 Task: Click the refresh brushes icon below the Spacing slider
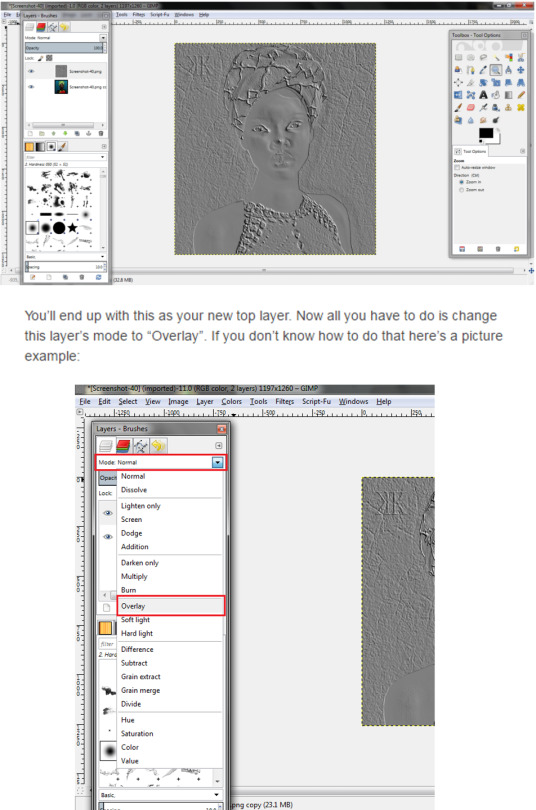[x=99, y=277]
